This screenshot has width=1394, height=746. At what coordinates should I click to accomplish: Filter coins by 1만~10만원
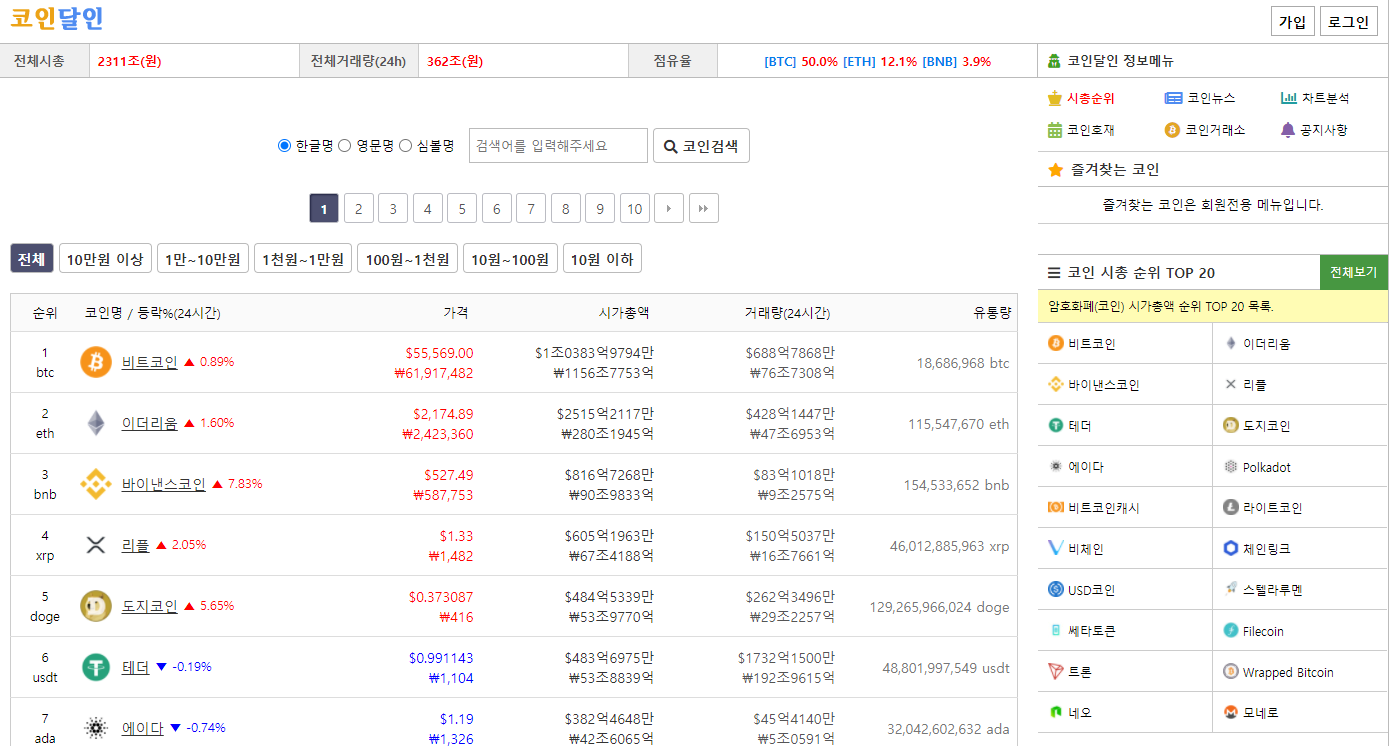(x=203, y=259)
